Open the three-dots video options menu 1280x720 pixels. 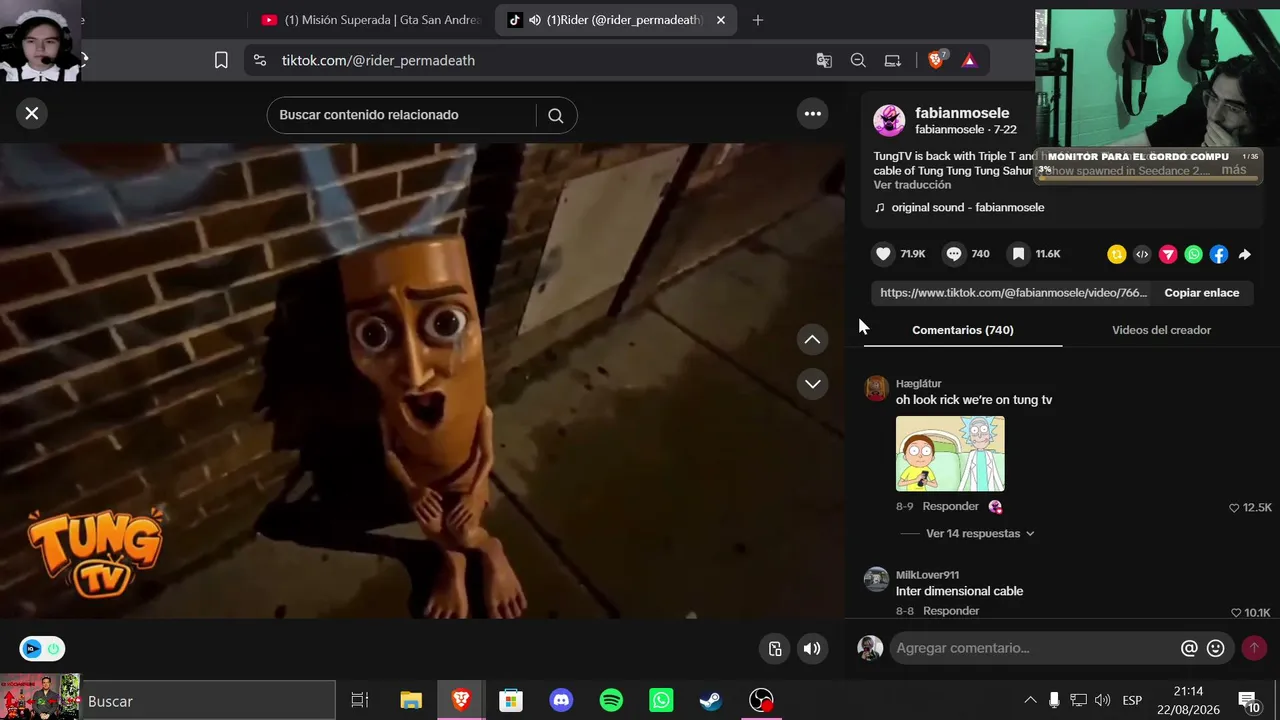pyautogui.click(x=813, y=114)
